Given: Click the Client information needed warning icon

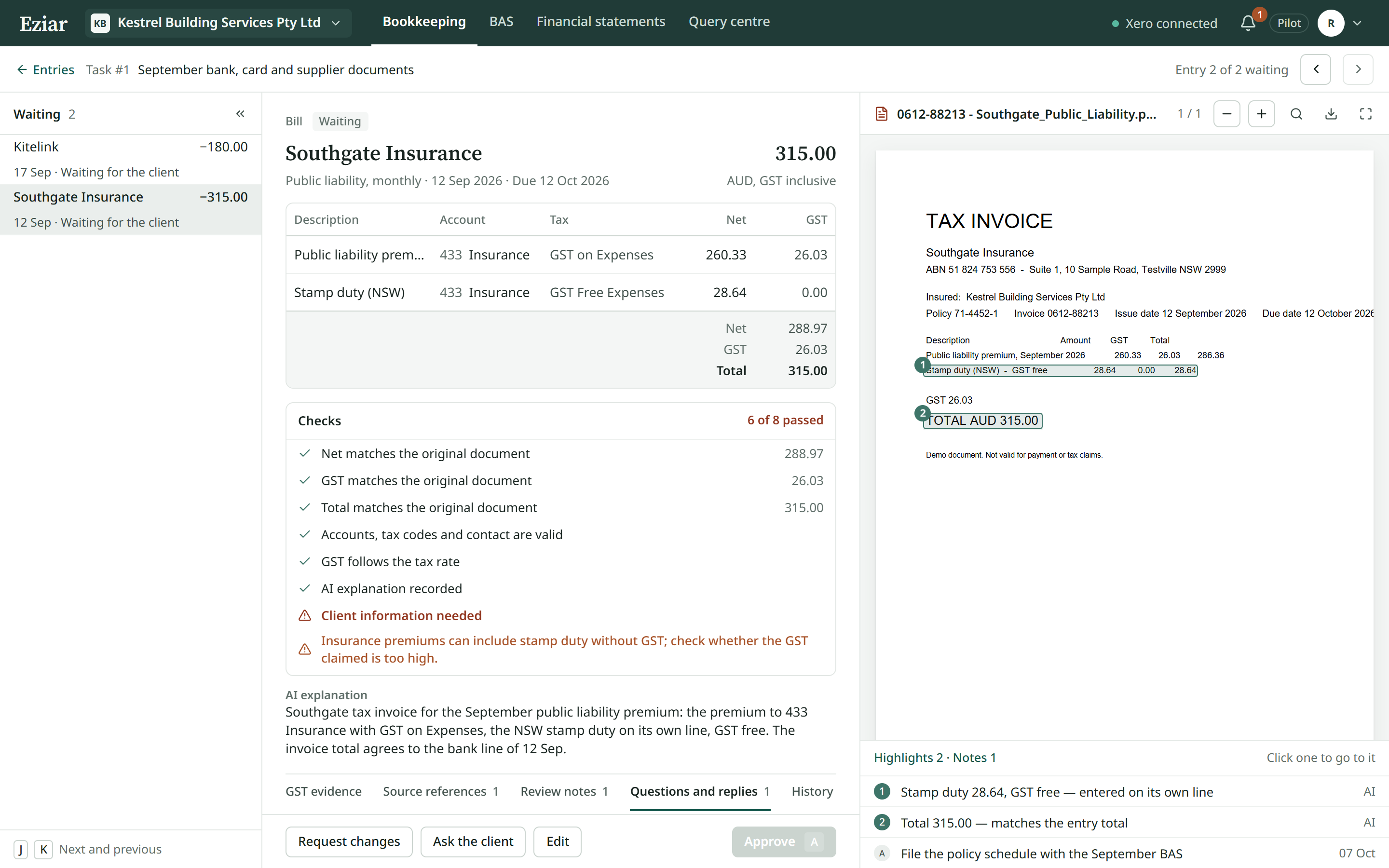Looking at the screenshot, I should [305, 615].
